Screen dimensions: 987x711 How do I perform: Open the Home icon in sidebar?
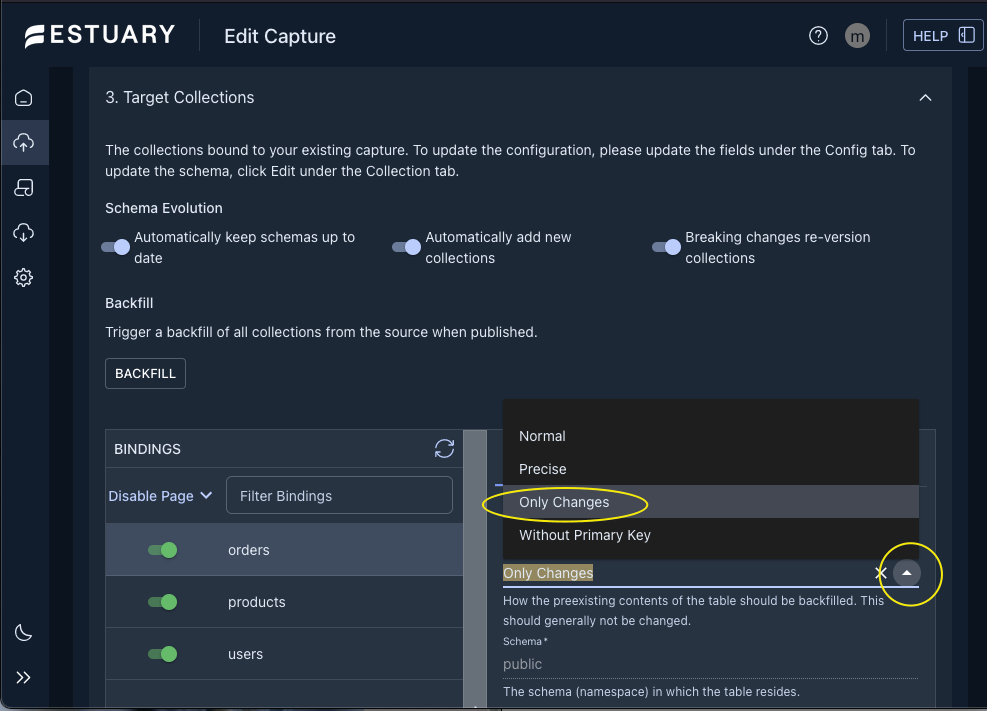coord(24,98)
